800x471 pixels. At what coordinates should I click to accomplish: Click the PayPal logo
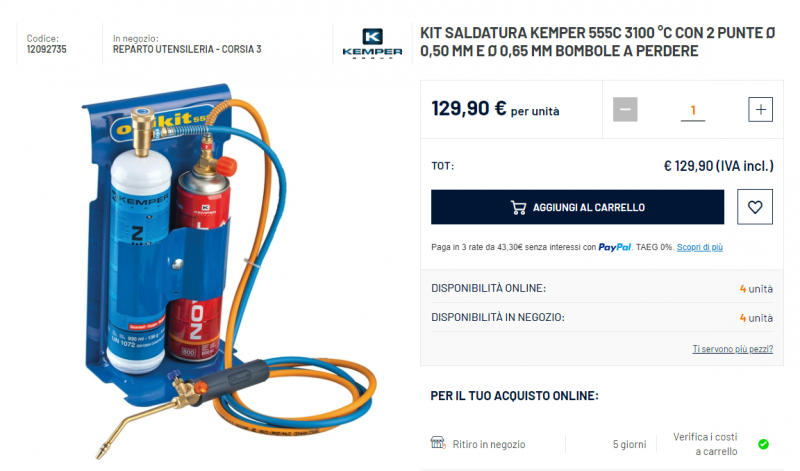(x=614, y=247)
